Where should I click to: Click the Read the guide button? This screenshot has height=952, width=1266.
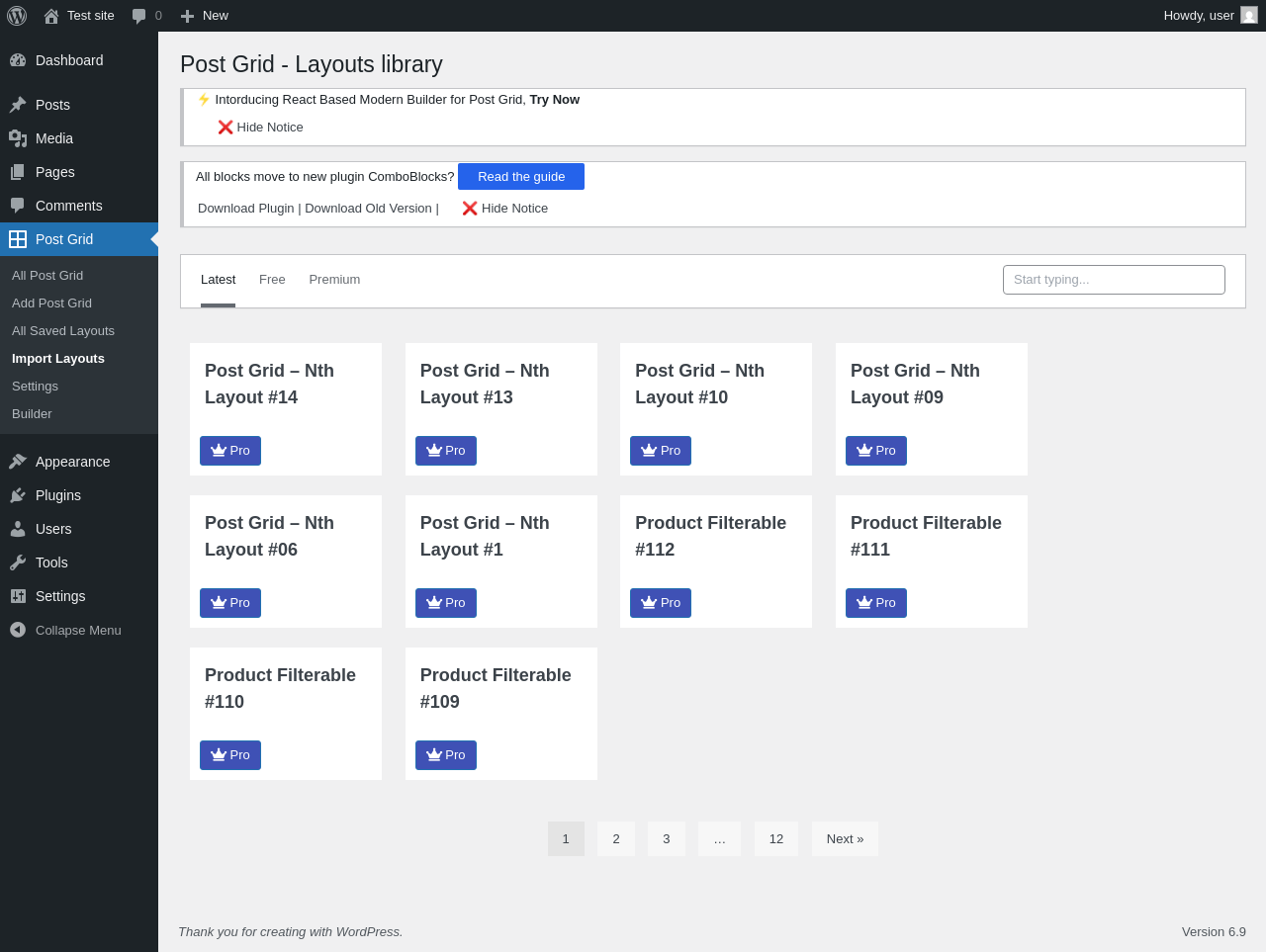point(521,177)
